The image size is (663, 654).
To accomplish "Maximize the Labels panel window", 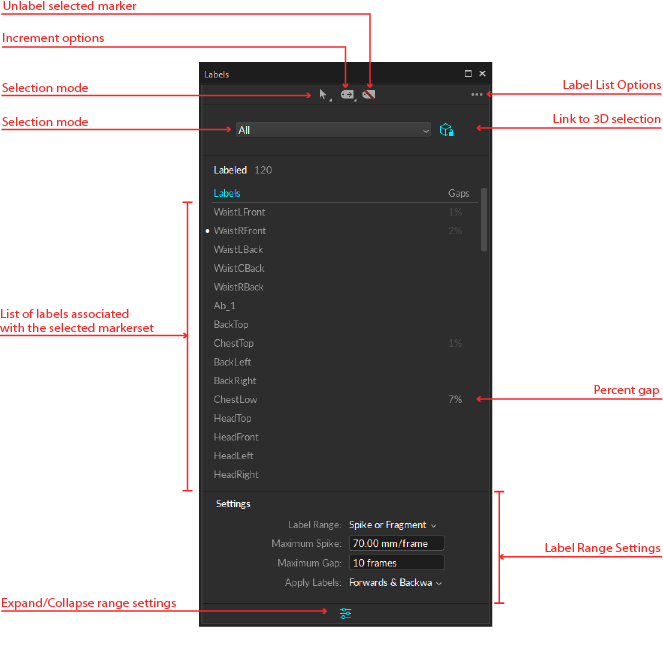I will [x=468, y=74].
